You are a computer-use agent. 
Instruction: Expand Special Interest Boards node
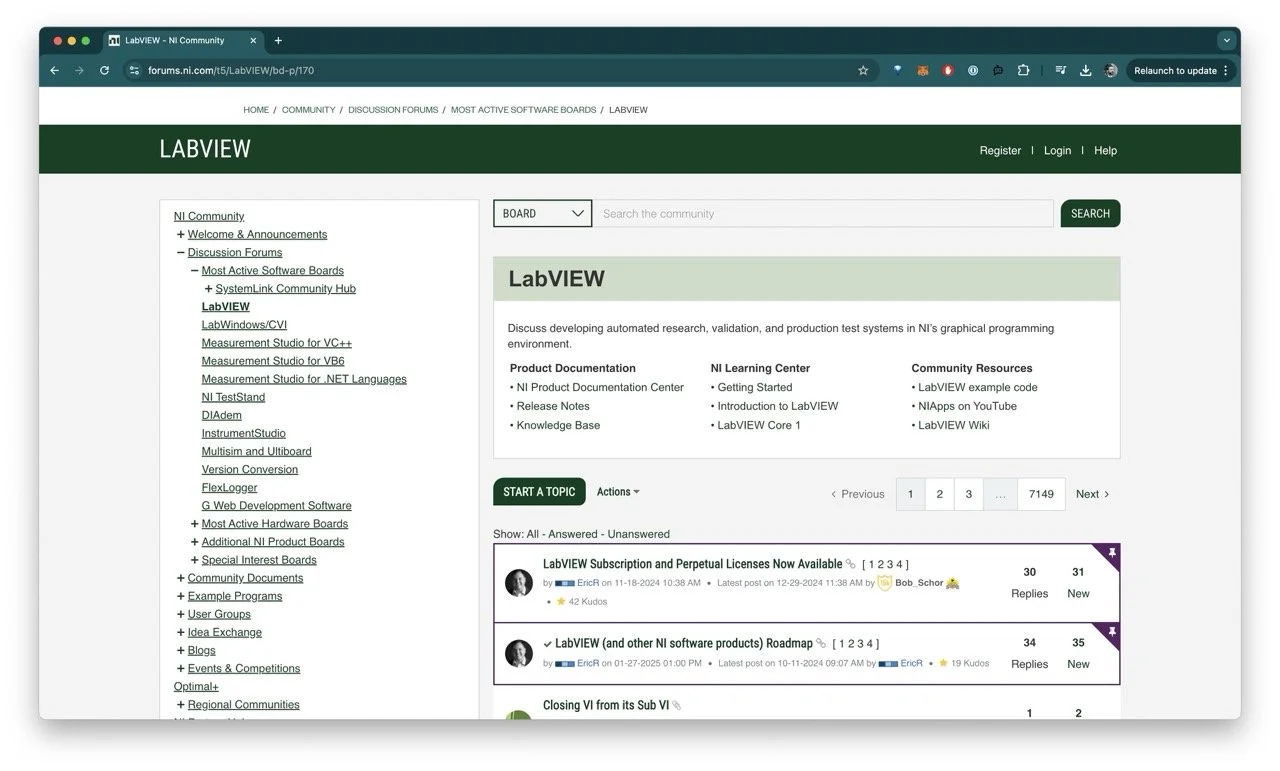pyautogui.click(x=195, y=560)
